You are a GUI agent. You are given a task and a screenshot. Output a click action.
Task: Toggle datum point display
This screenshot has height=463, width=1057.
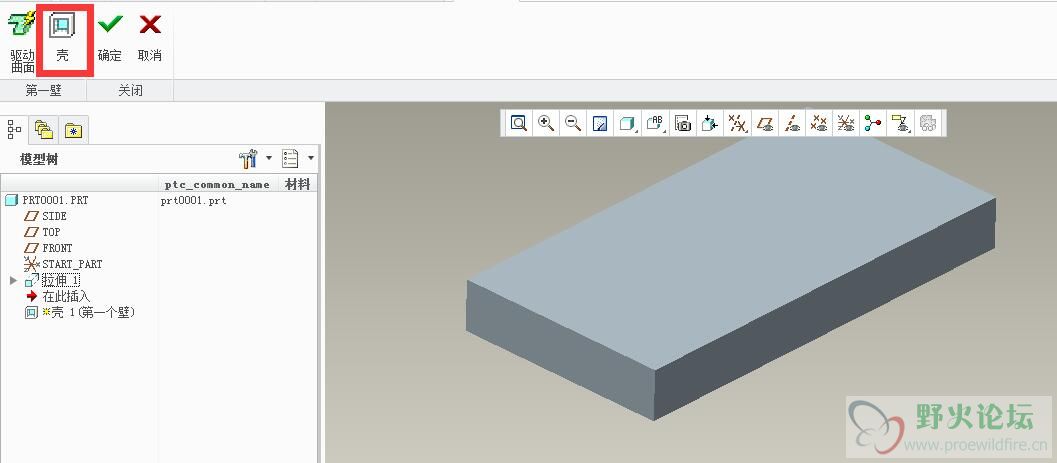tap(819, 123)
